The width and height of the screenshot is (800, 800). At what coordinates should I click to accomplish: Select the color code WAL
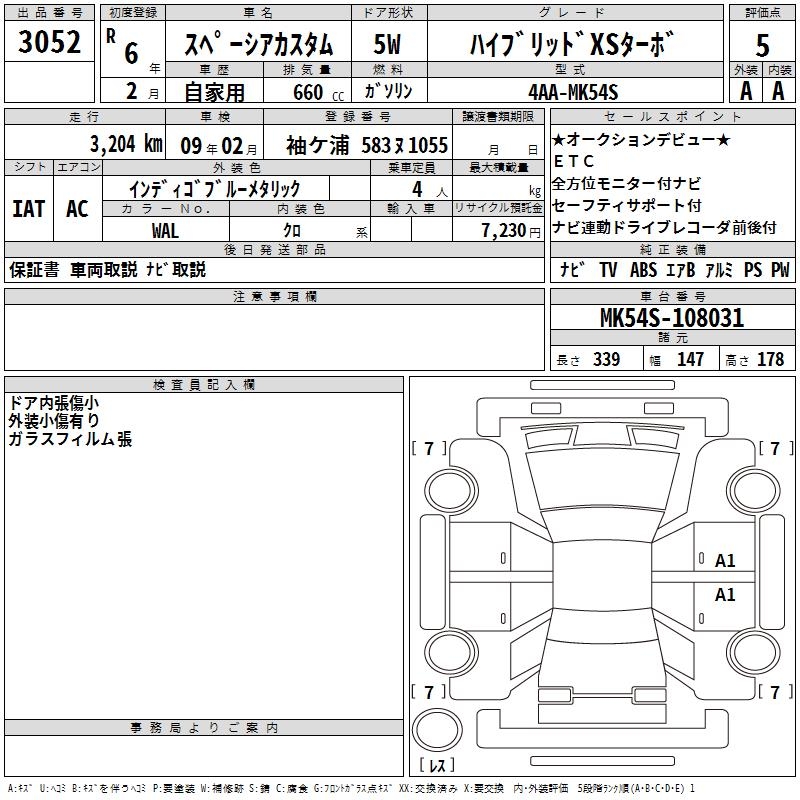coord(165,230)
